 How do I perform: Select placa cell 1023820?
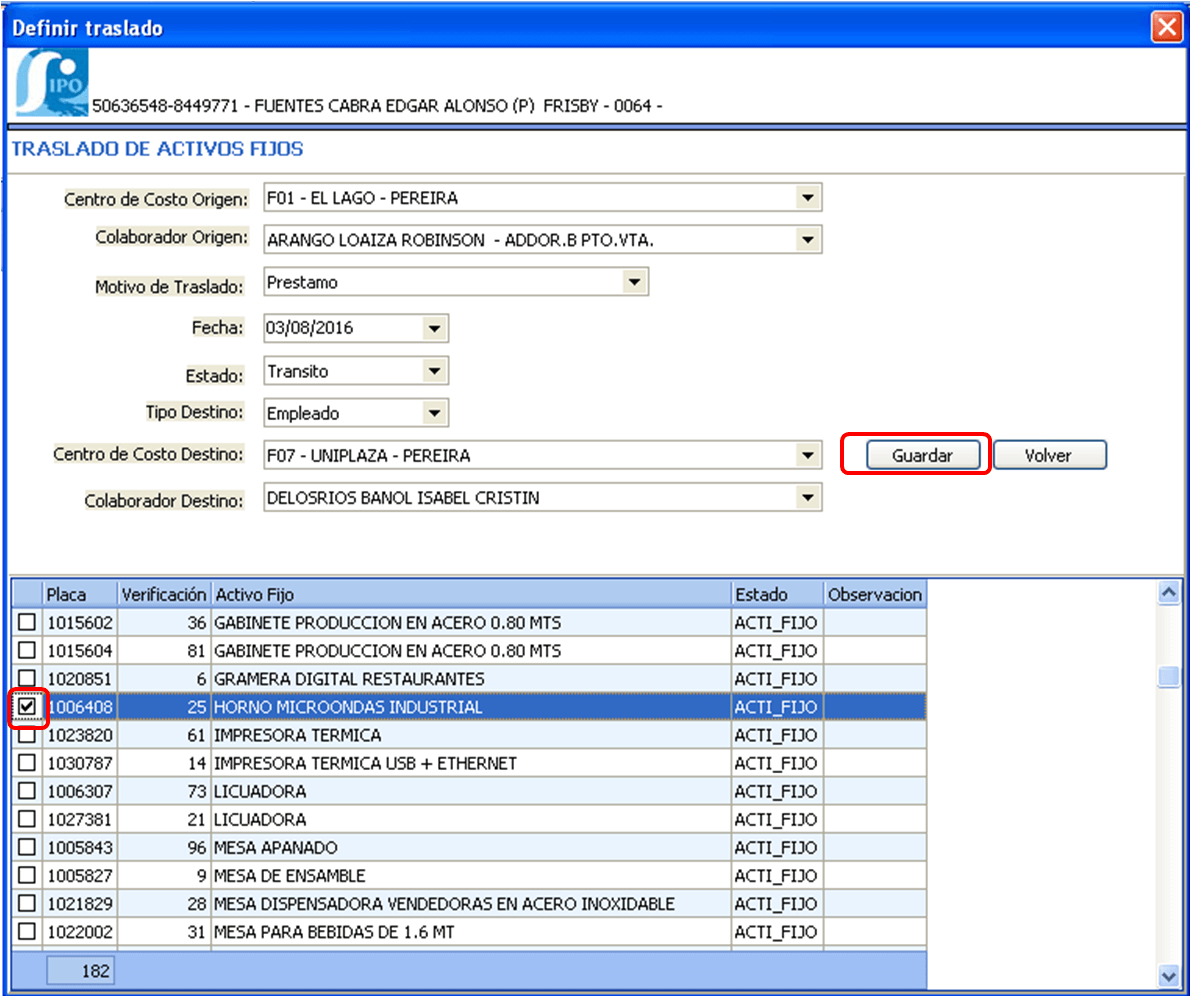click(x=80, y=735)
